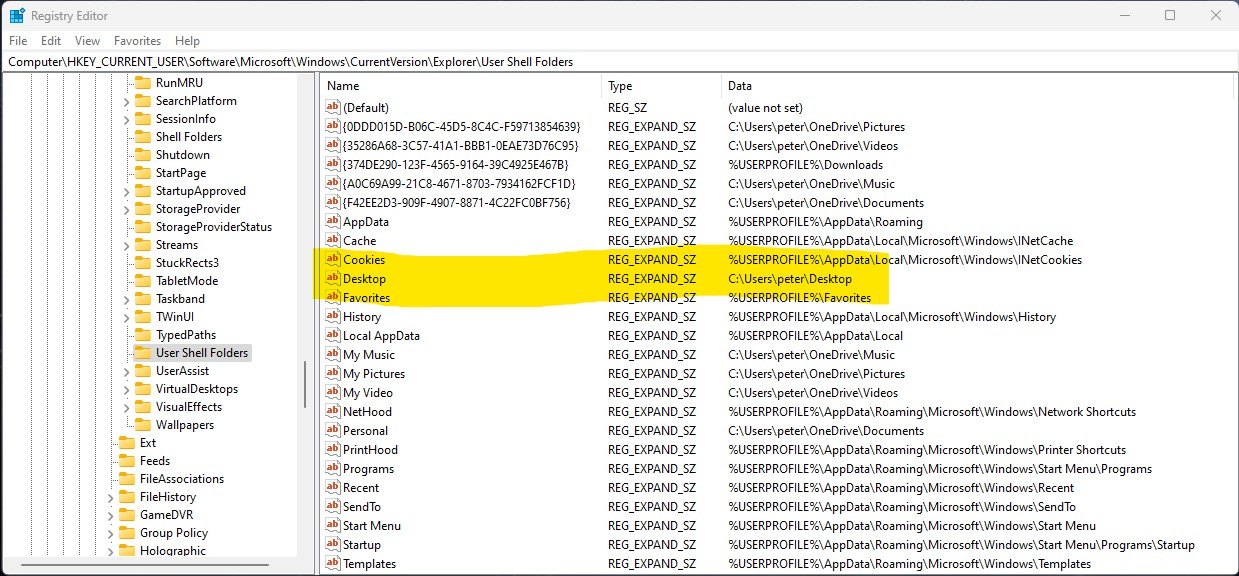Expand the StartupApproved key
1239x576 pixels.
(x=126, y=191)
